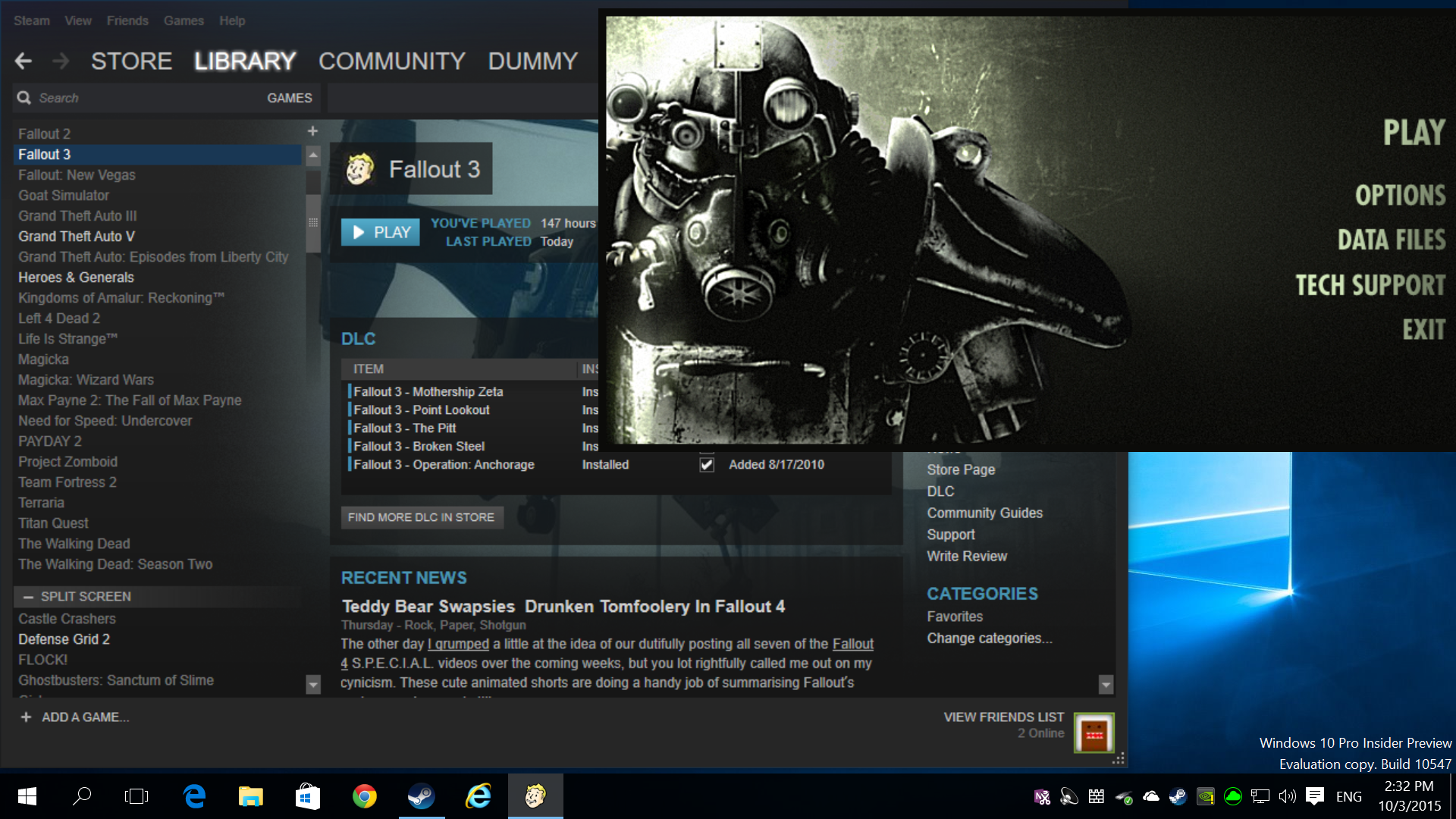Open the NVIDIA GeForce tray icon
Screen dimensions: 1456x819
(x=1205, y=796)
